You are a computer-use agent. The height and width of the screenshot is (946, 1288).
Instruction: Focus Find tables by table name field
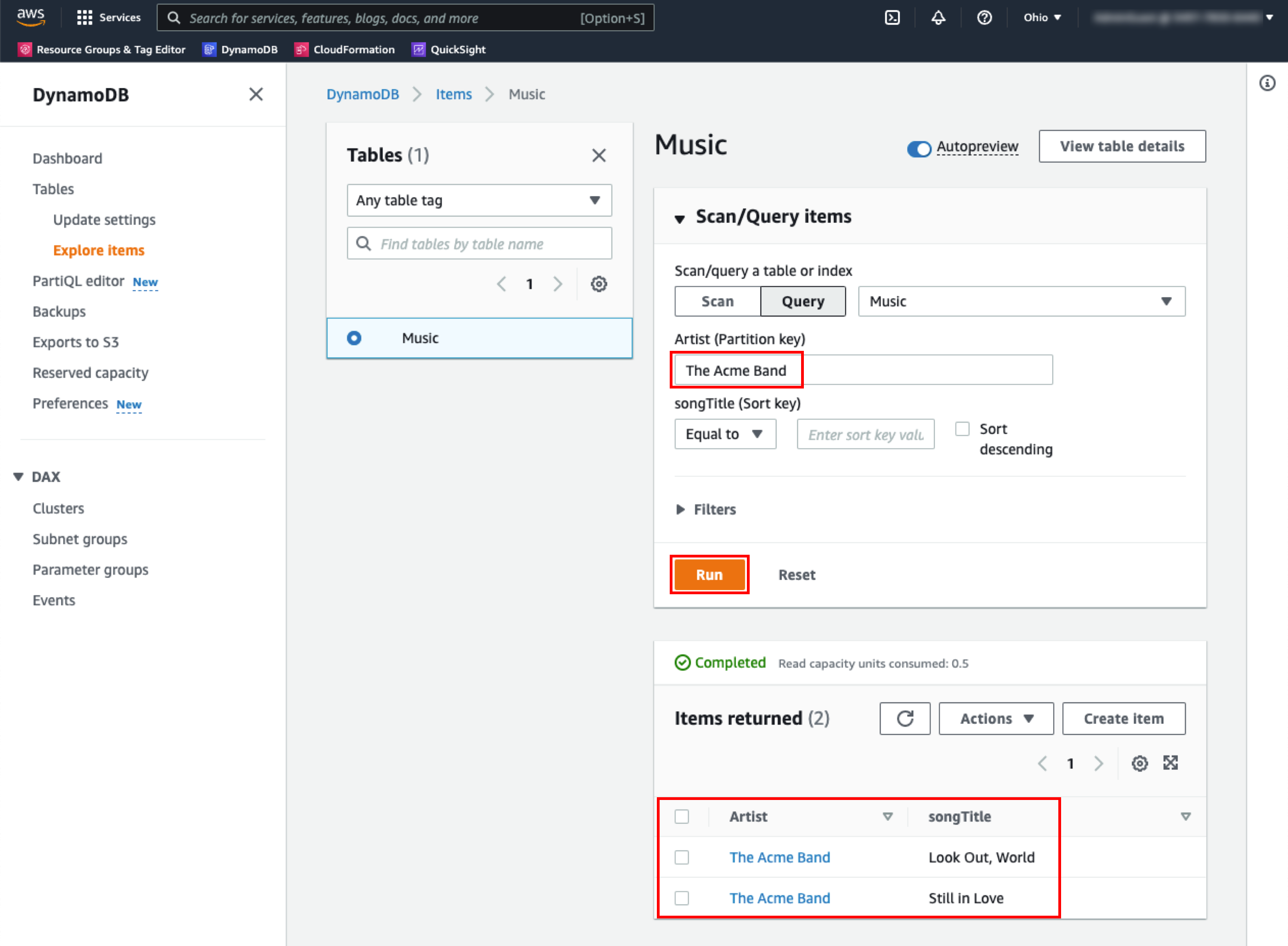pos(480,243)
